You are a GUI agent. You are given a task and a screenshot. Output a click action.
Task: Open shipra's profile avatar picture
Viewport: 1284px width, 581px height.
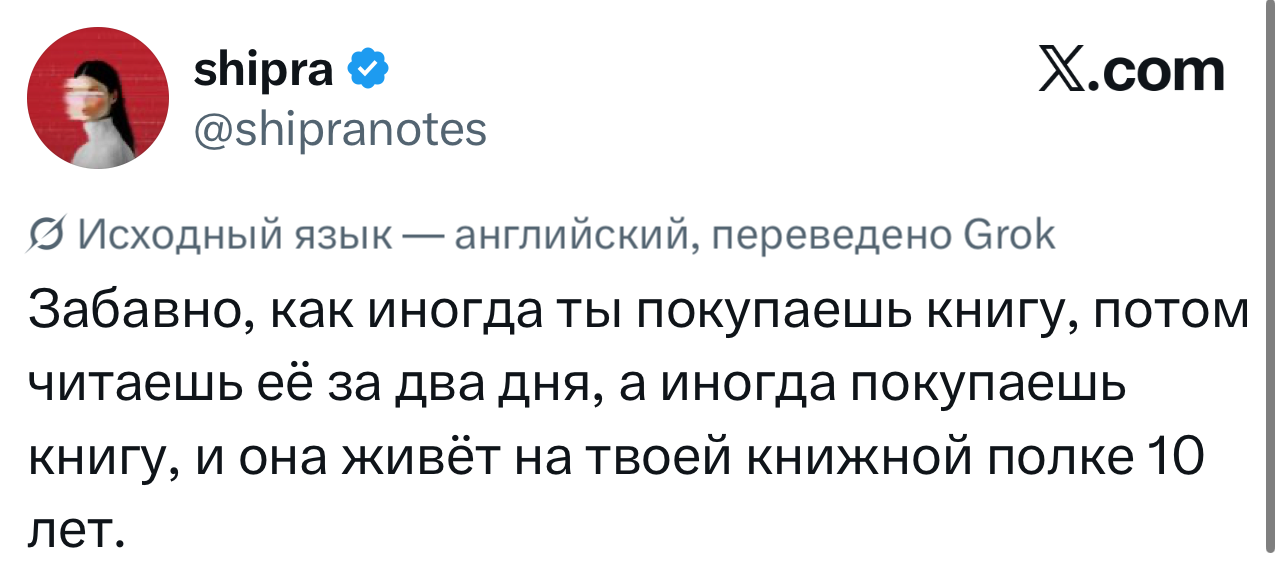[98, 97]
